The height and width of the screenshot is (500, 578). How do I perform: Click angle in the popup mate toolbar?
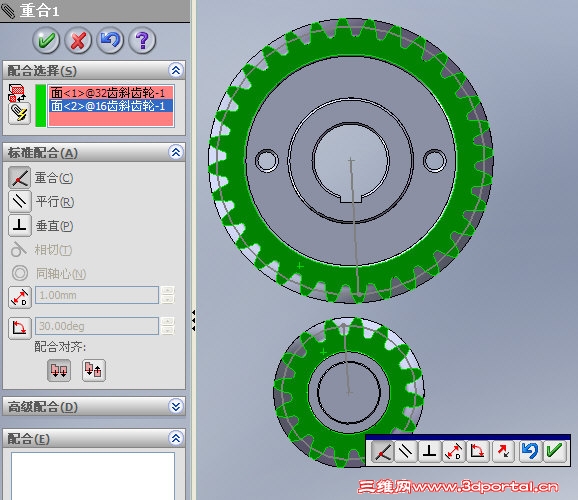tap(478, 451)
